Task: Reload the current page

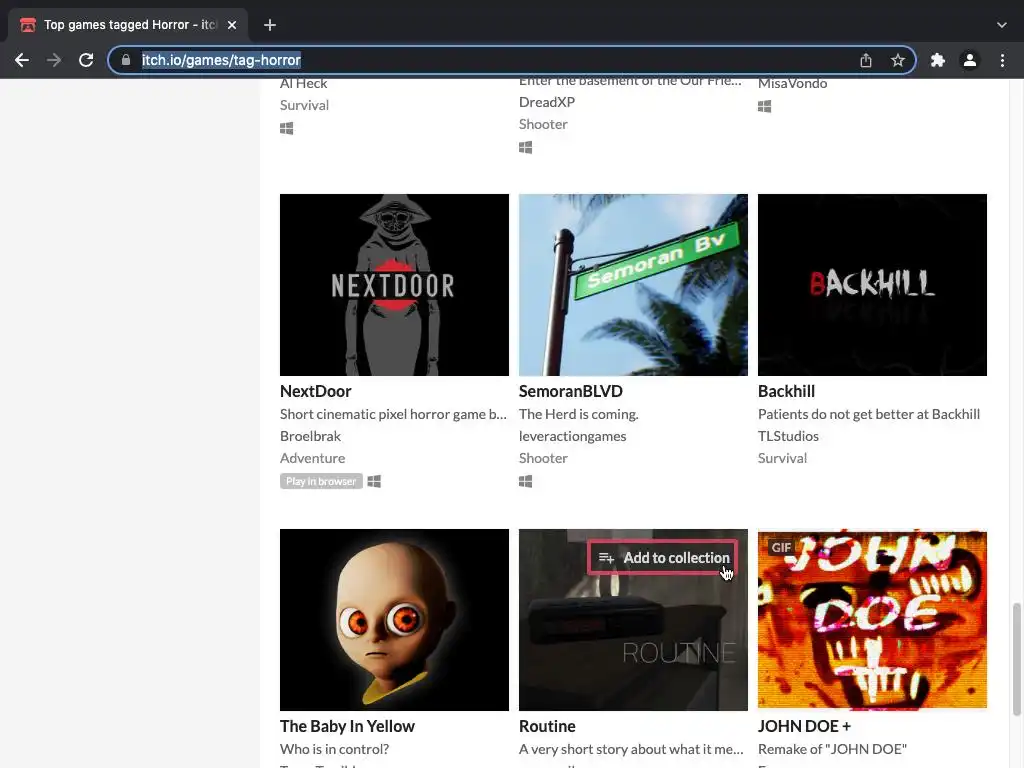Action: [x=86, y=60]
